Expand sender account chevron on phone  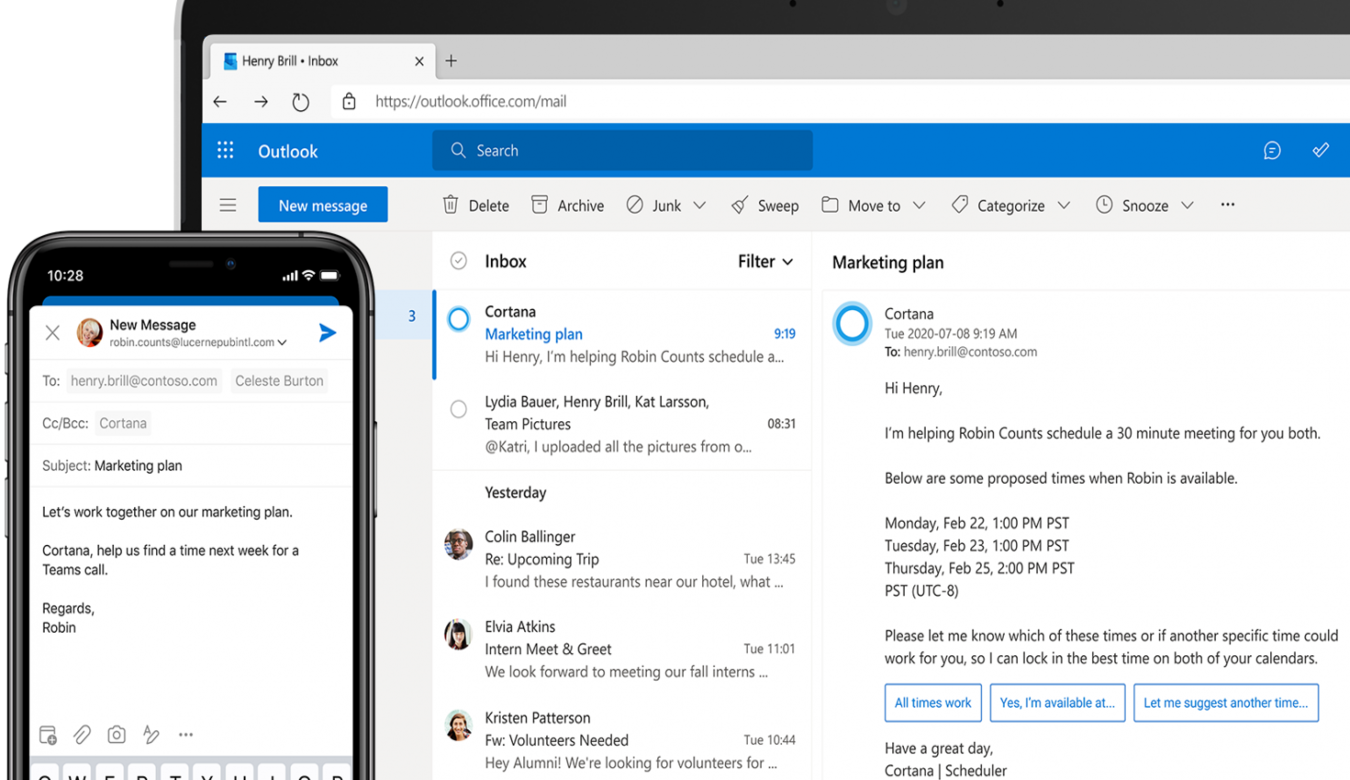coord(282,343)
